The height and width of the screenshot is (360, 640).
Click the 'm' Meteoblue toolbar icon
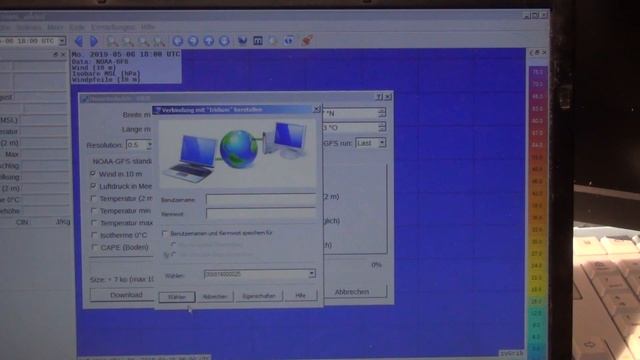[258, 40]
